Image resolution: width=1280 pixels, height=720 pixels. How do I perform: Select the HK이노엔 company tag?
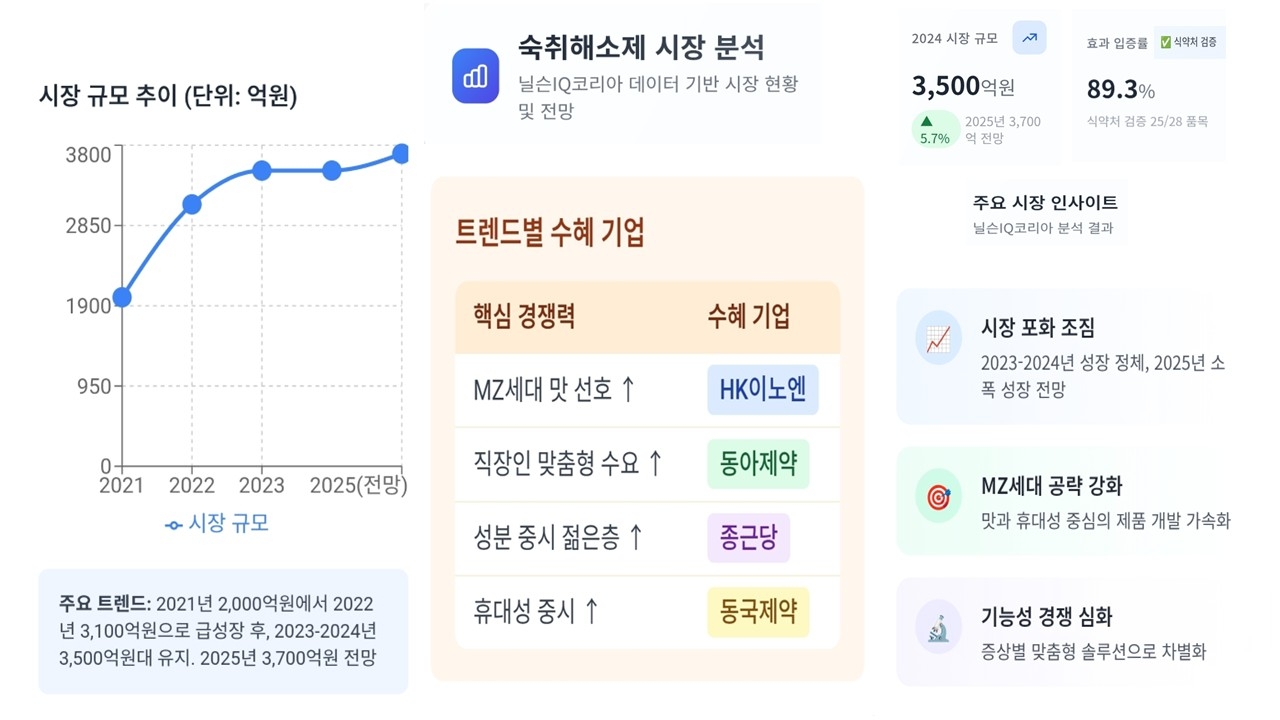(x=762, y=390)
